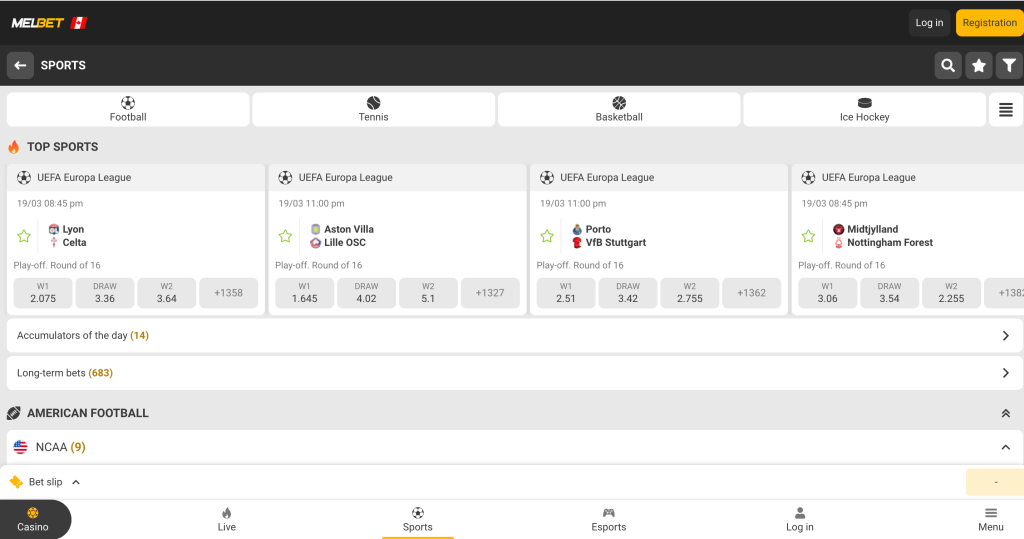This screenshot has height=539, width=1024.
Task: Collapse the NCAA league section
Action: click(1005, 447)
